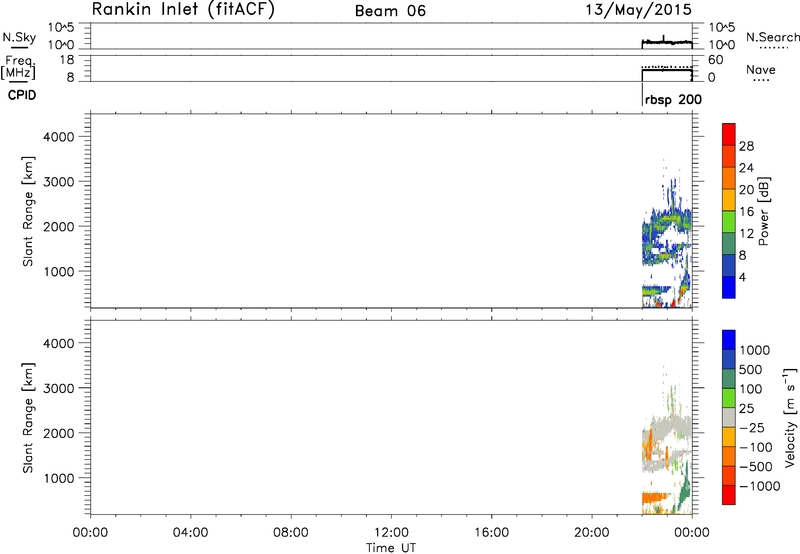Image resolution: width=800 pixels, height=554 pixels.
Task: Click the '04:00' time axis label
Action: 190,533
